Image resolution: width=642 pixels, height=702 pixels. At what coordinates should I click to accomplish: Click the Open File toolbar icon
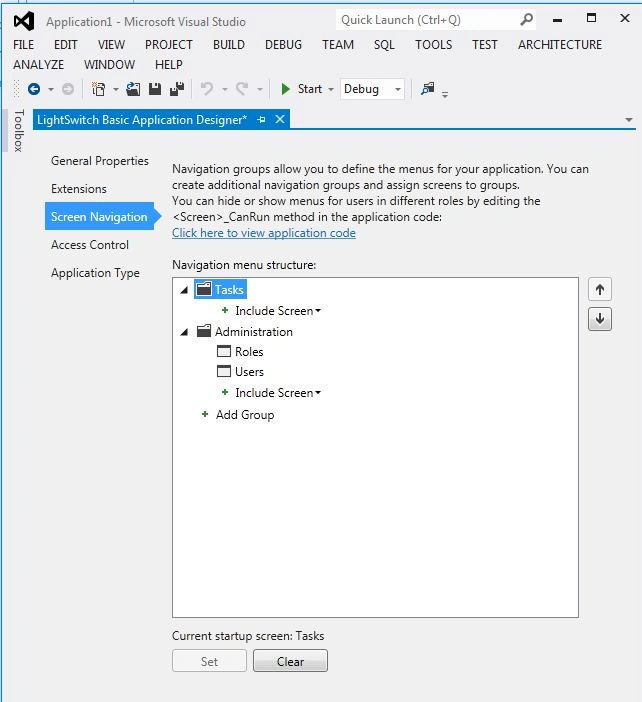click(x=133, y=89)
